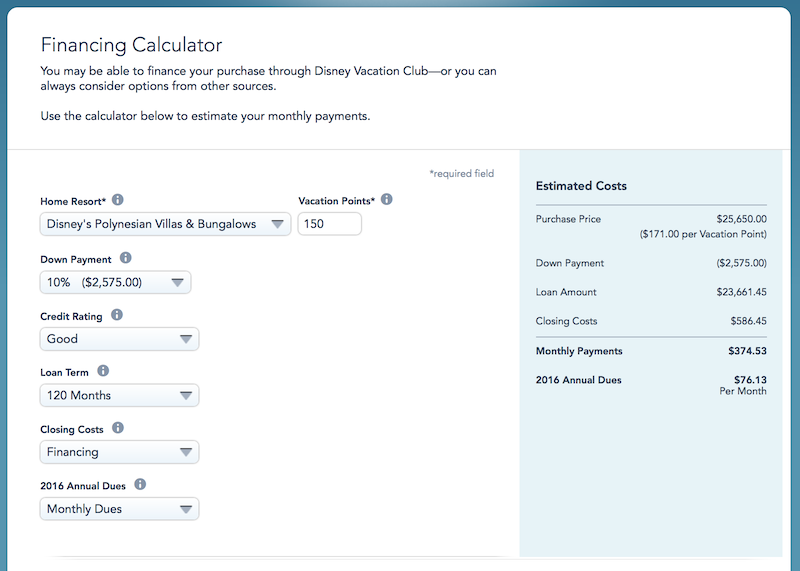Click the Loan Amount $23,661.45 value
This screenshot has width=800, height=571.
coord(741,292)
